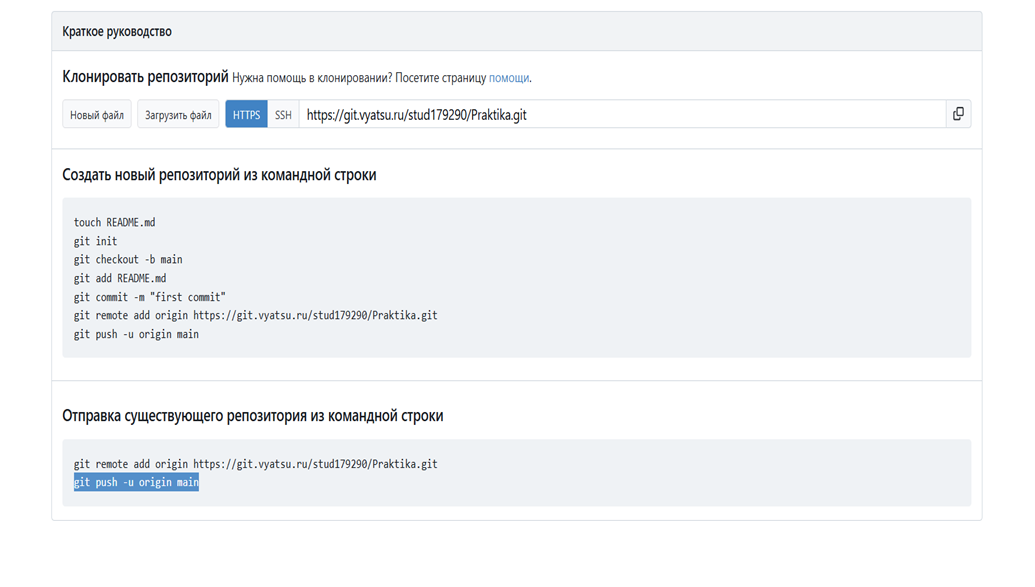Viewport: 1035px width, 587px height.
Task: Select the HTTPS clone protocol
Action: click(x=246, y=115)
